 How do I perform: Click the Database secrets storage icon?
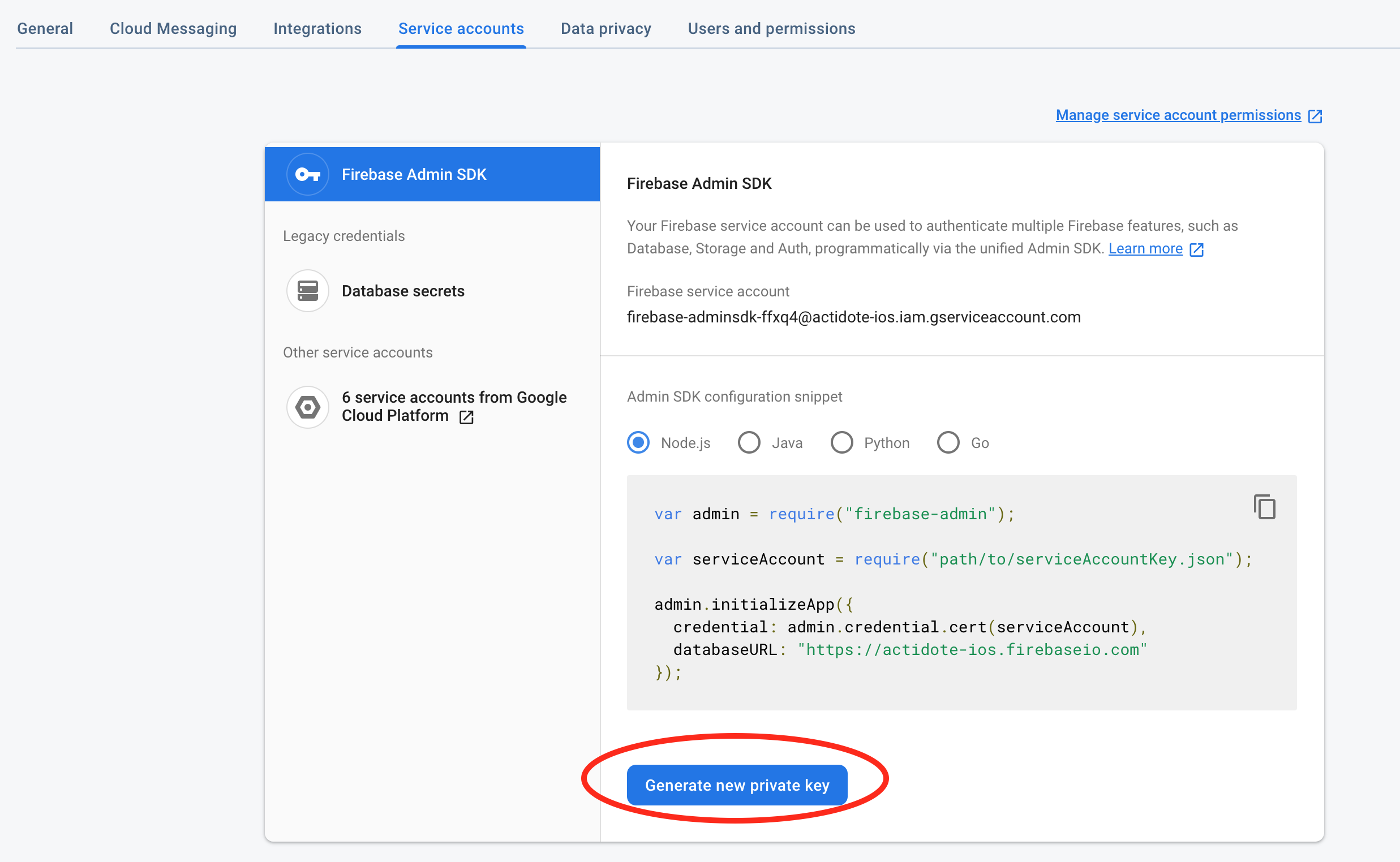point(308,291)
